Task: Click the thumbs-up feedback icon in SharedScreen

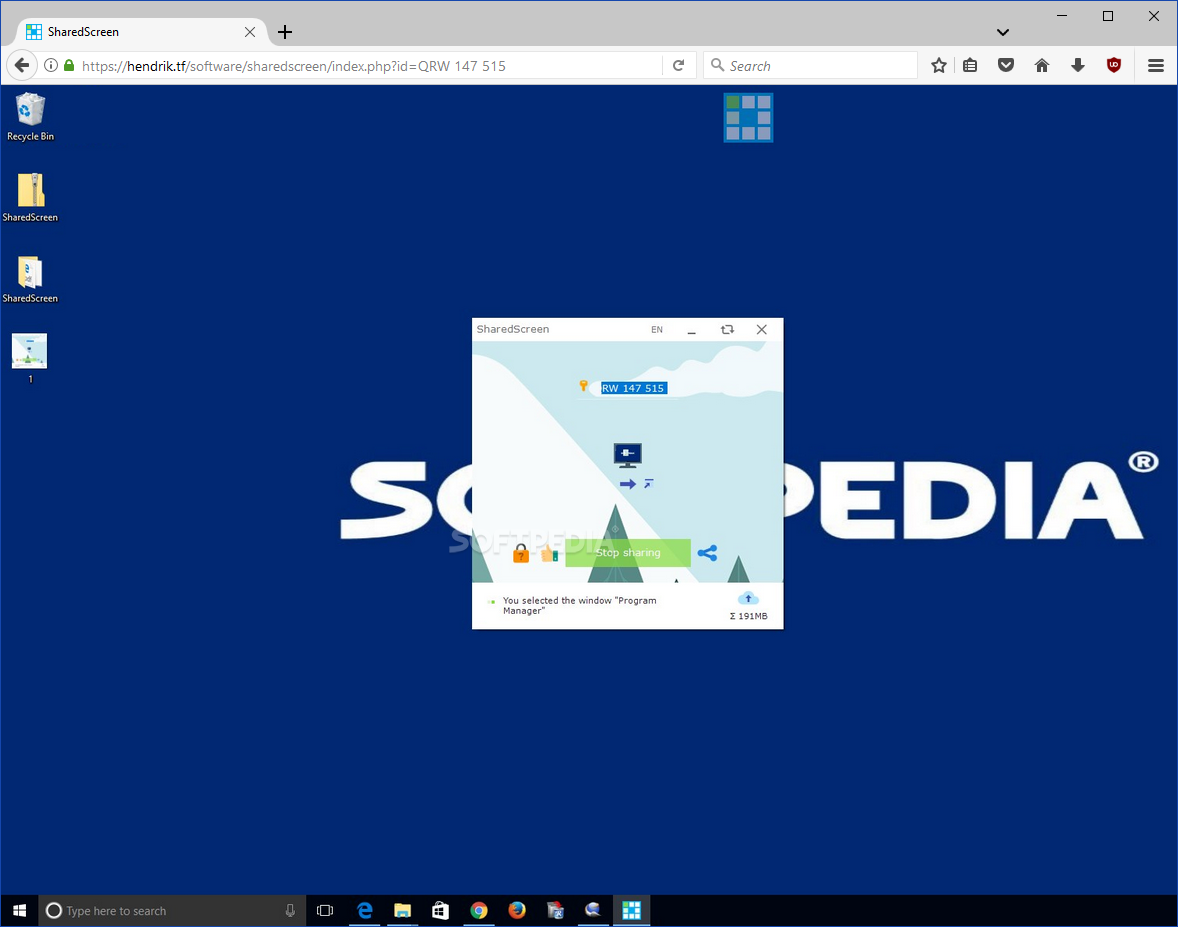Action: tap(549, 554)
